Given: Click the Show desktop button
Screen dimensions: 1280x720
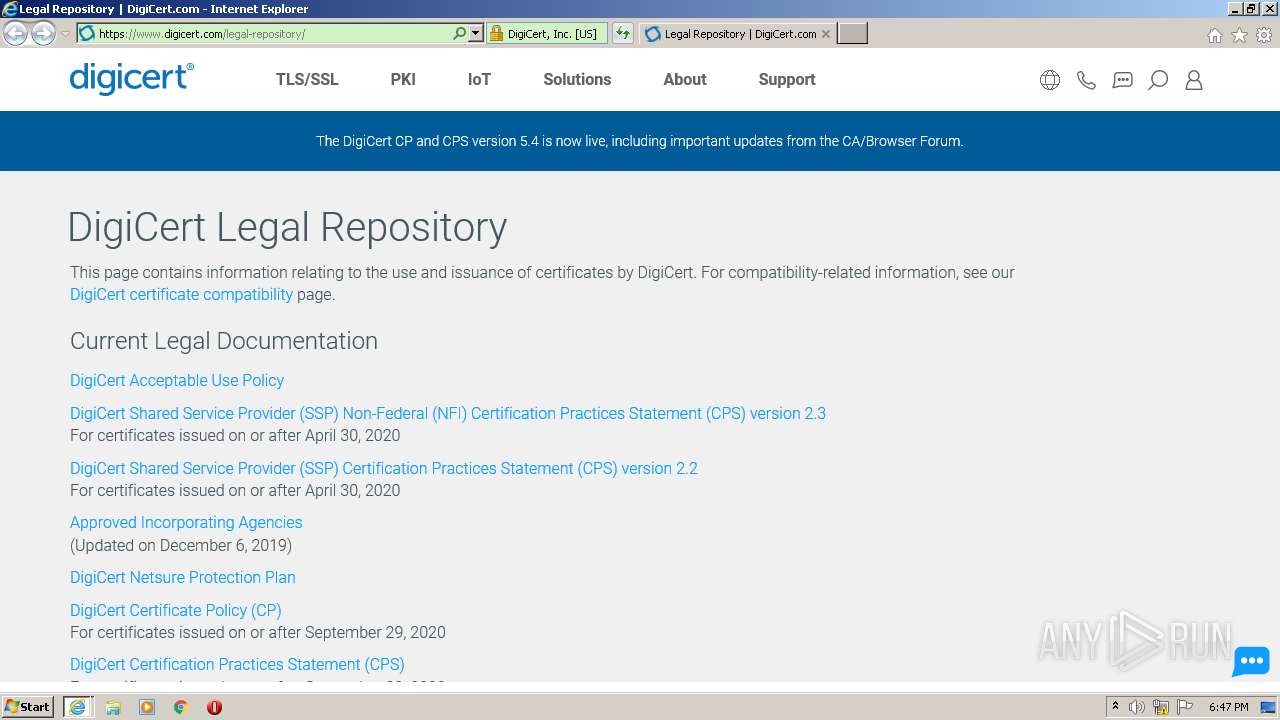Looking at the screenshot, I should click(1270, 707).
